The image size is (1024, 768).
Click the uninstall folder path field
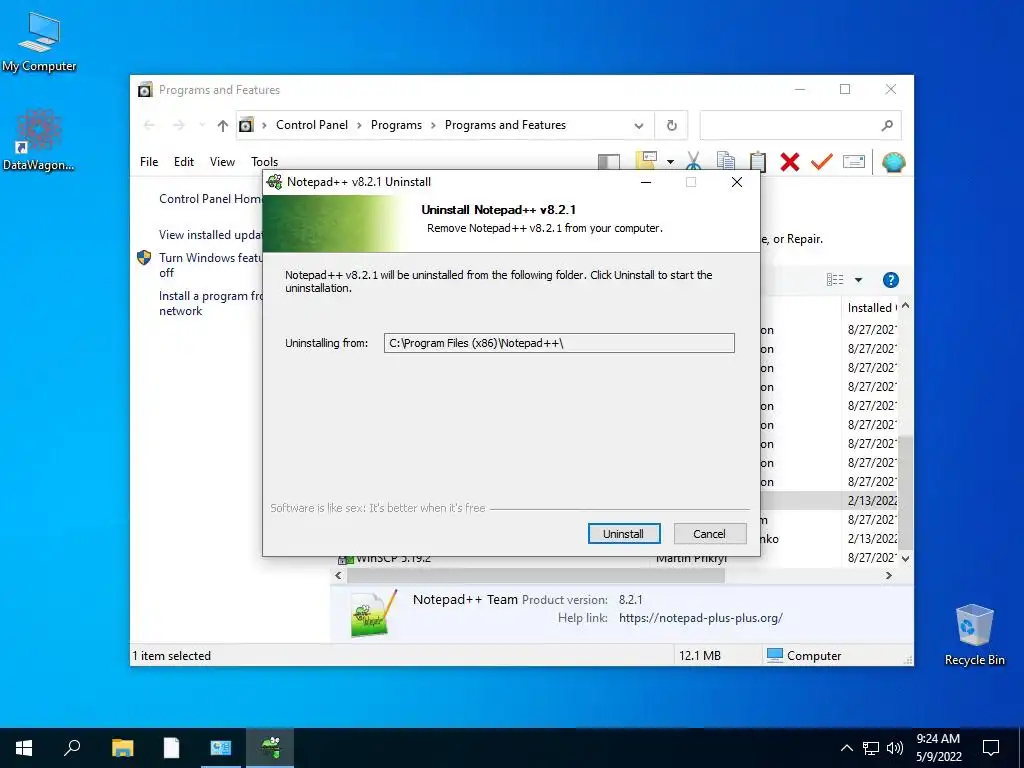(x=559, y=343)
